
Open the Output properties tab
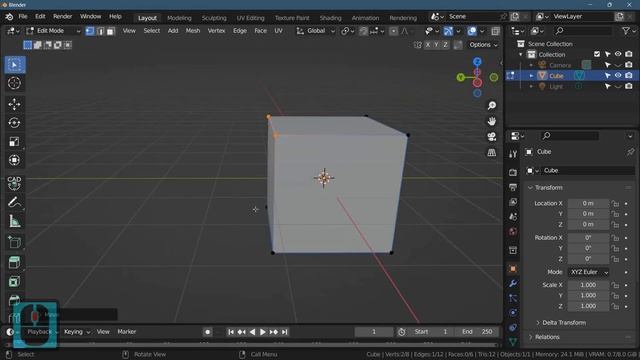(513, 187)
